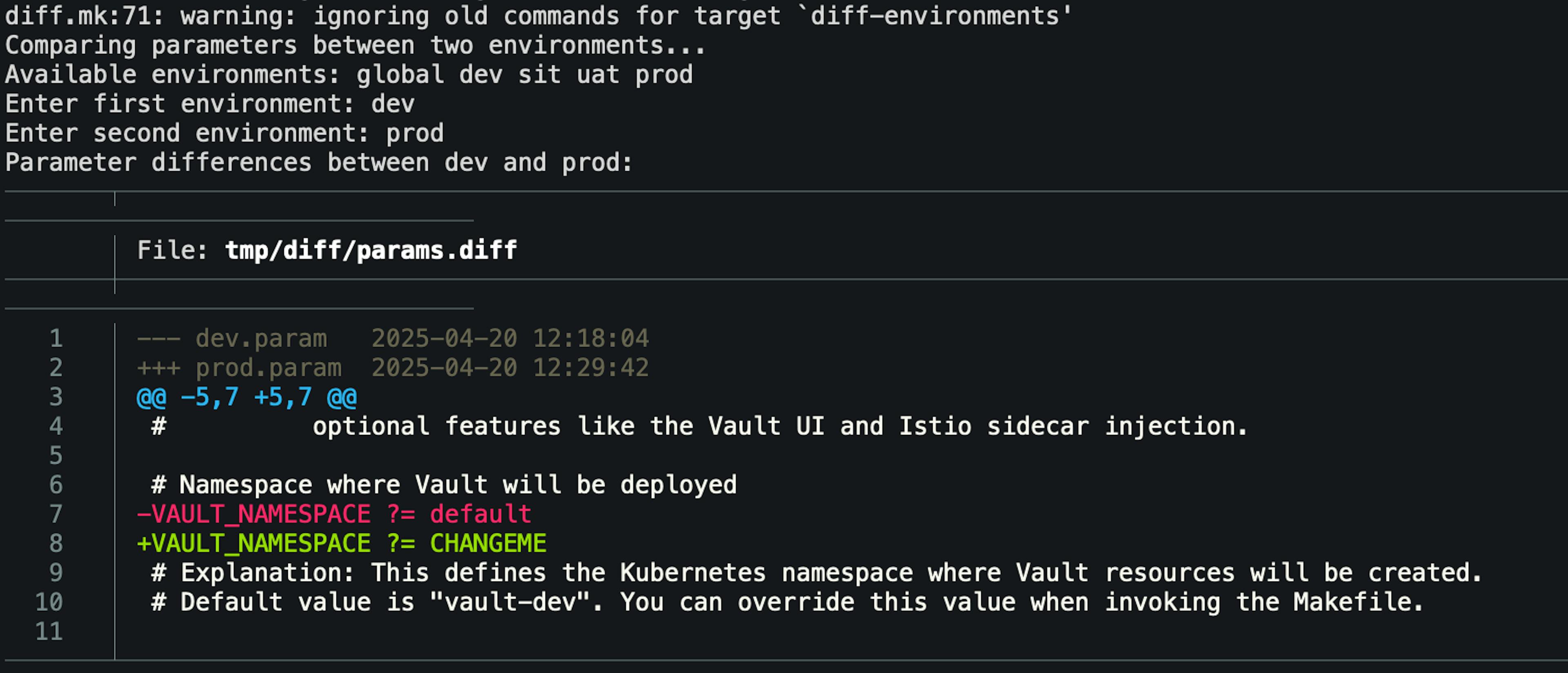The height and width of the screenshot is (673, 1568).
Task: Click the added line VAULT_NAMESPACE ?= CHANGEME
Action: point(341,543)
